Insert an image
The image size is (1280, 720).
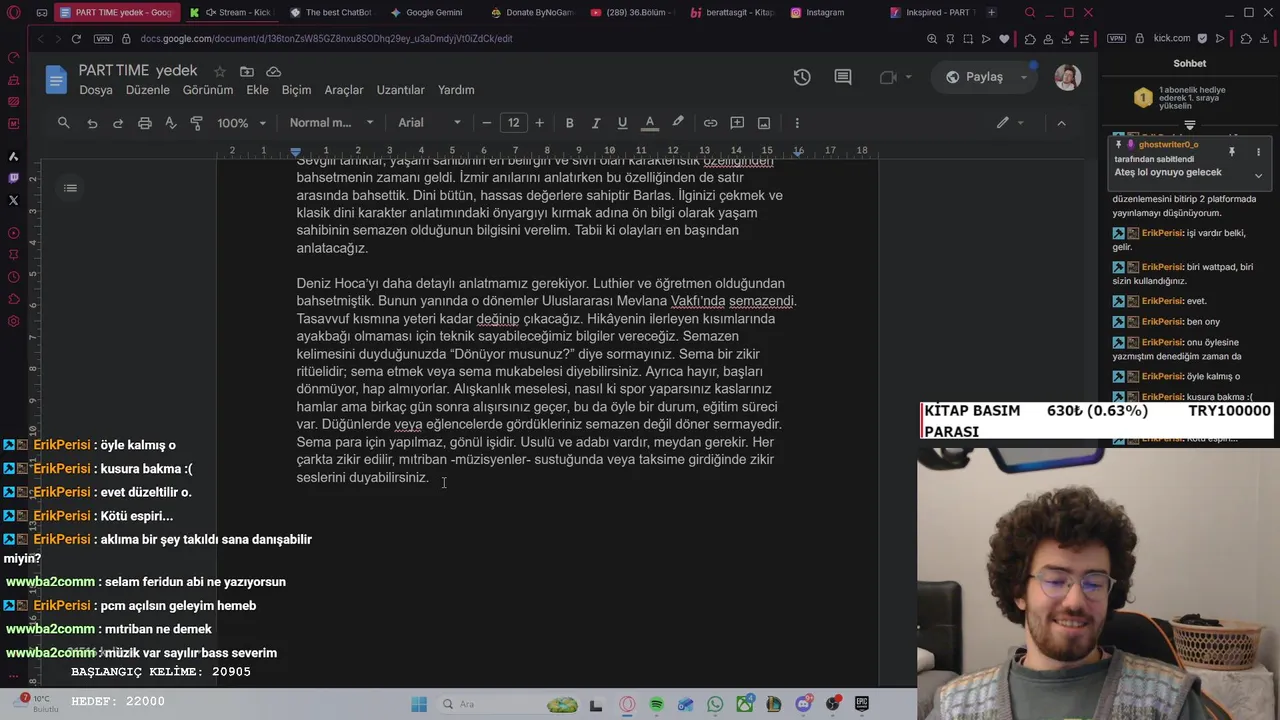tap(764, 123)
